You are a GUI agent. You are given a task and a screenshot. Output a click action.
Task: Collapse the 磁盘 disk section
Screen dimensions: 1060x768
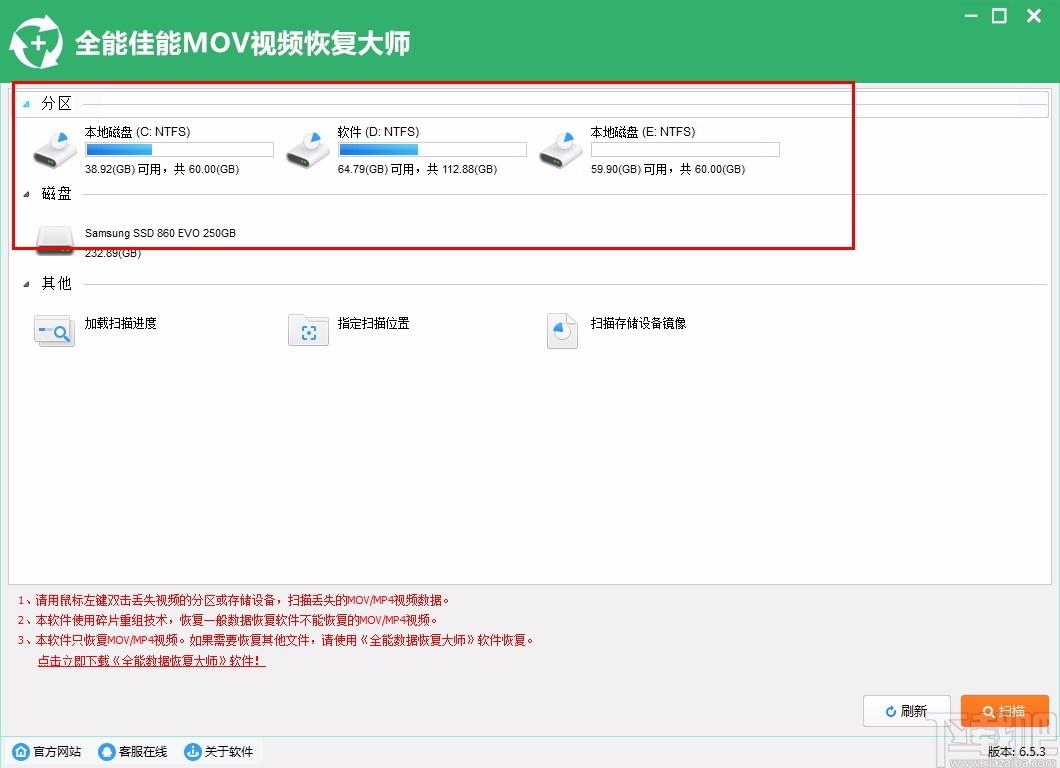26,195
